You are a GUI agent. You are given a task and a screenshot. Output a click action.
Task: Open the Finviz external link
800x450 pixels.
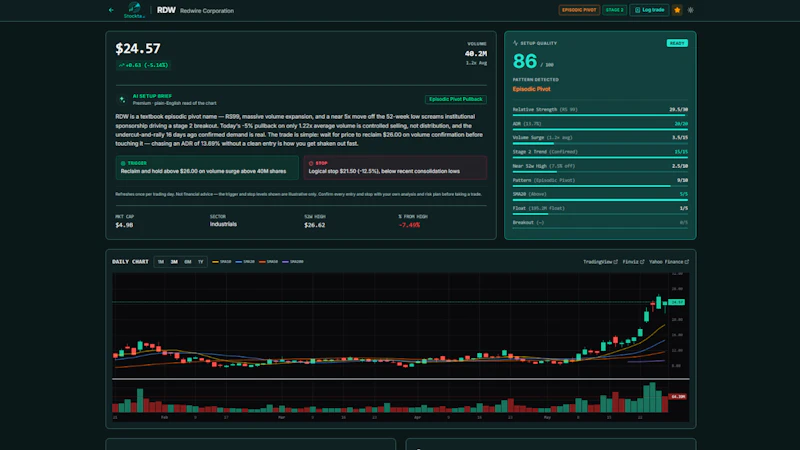pyautogui.click(x=633, y=262)
